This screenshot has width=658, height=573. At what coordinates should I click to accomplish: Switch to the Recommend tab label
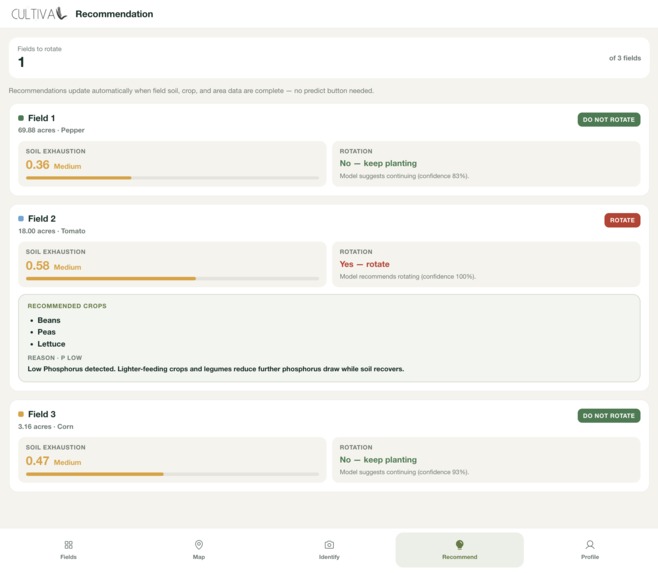[x=460, y=557]
